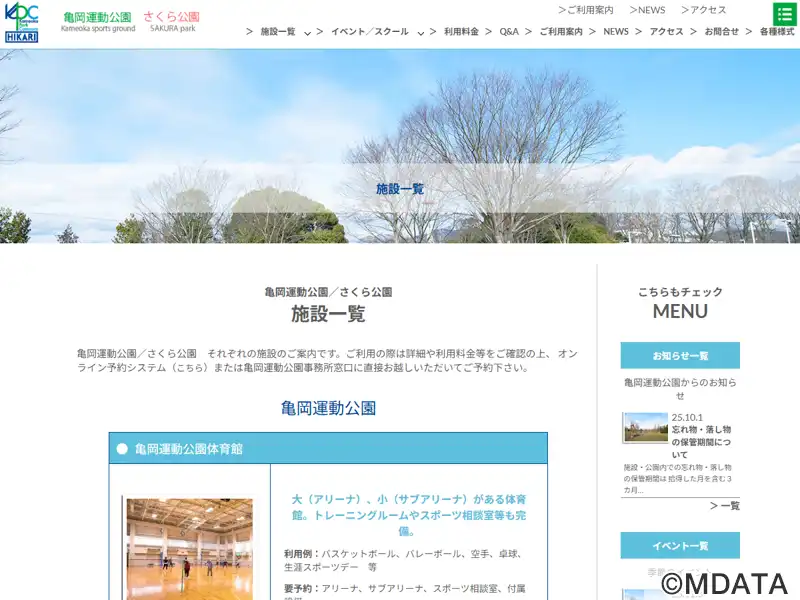The width and height of the screenshot is (800, 600).
Task: Open アクセス in main navigation bar
Action: point(666,32)
